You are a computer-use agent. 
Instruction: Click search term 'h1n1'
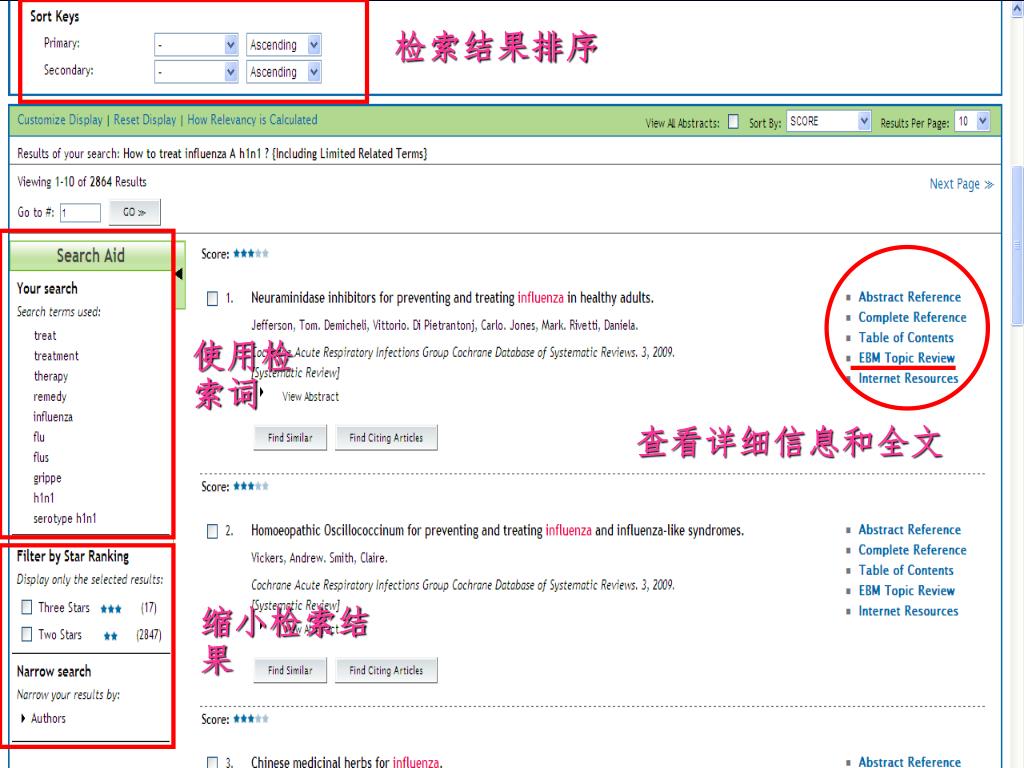pos(44,498)
